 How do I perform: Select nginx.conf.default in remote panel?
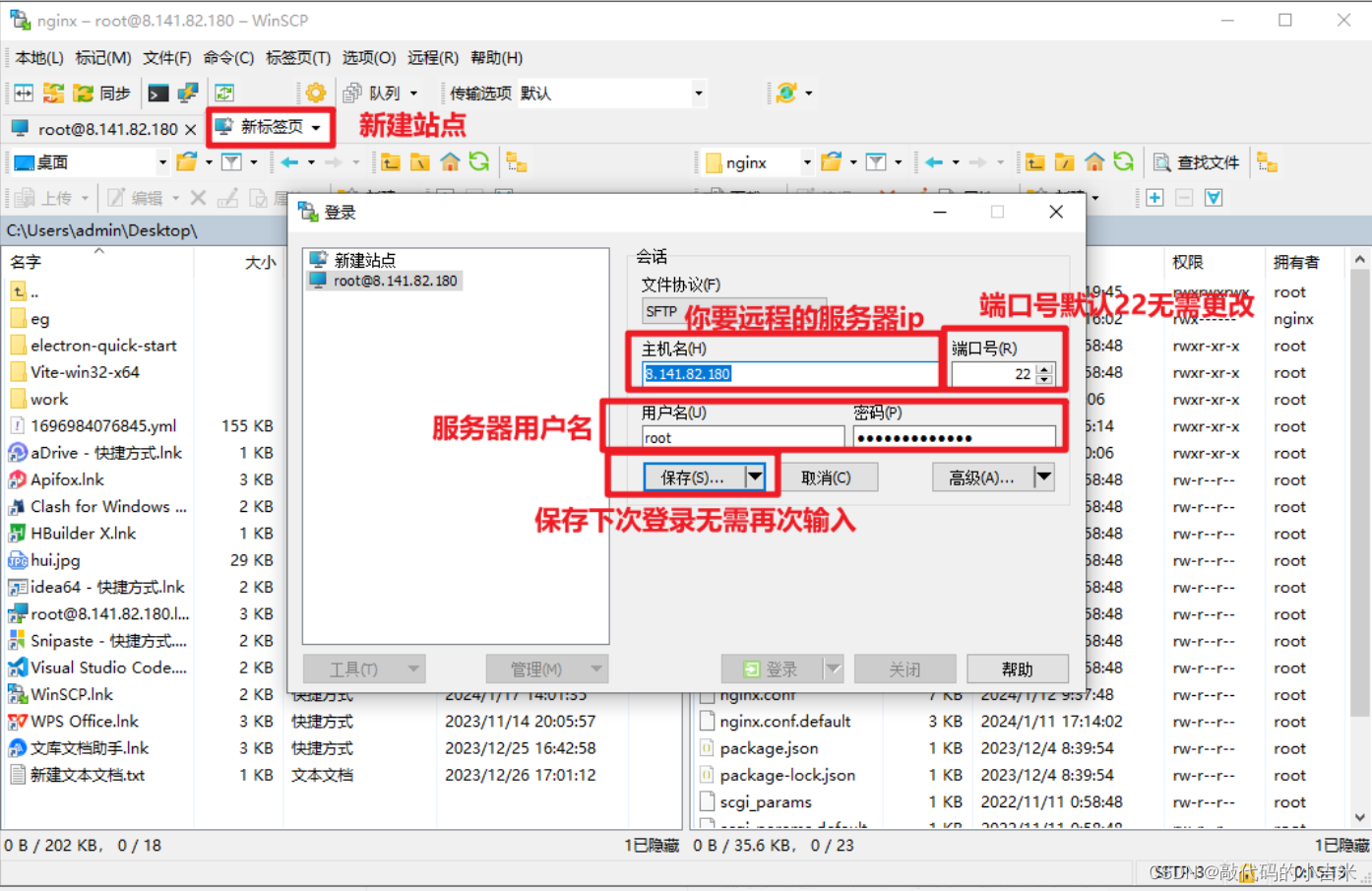pyautogui.click(x=784, y=722)
